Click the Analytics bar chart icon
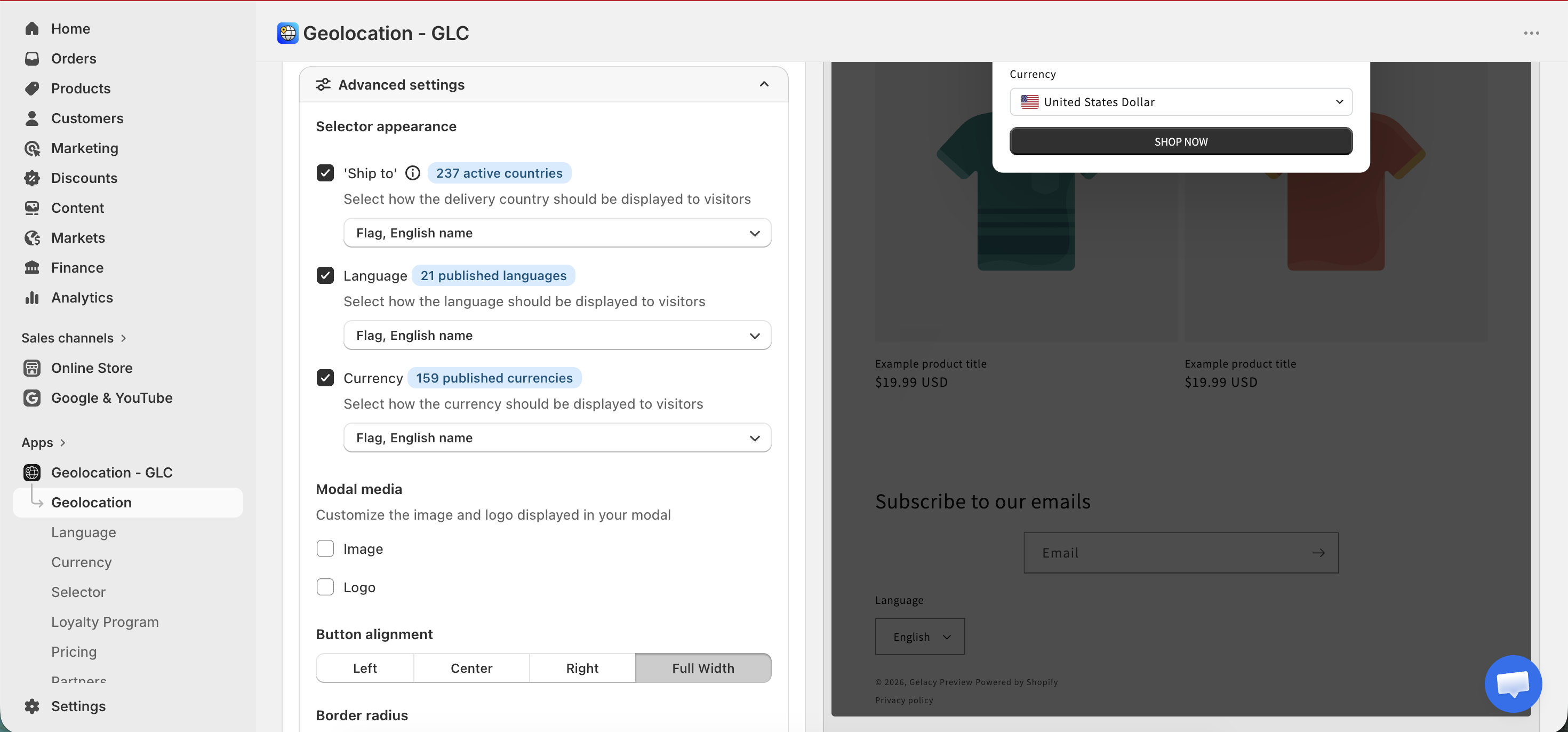This screenshot has height=732, width=1568. click(31, 297)
